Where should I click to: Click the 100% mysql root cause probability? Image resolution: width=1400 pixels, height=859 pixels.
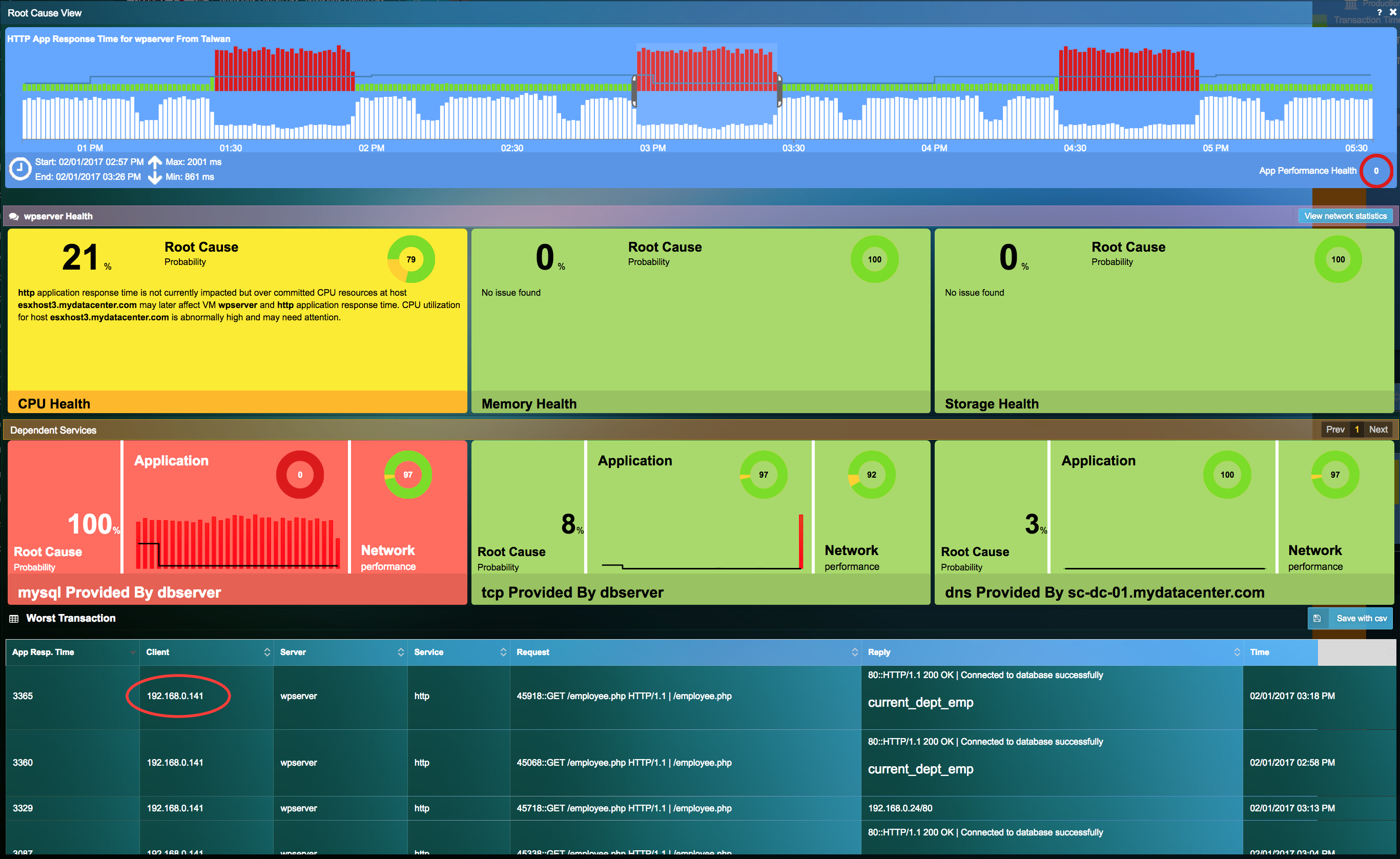(x=93, y=524)
